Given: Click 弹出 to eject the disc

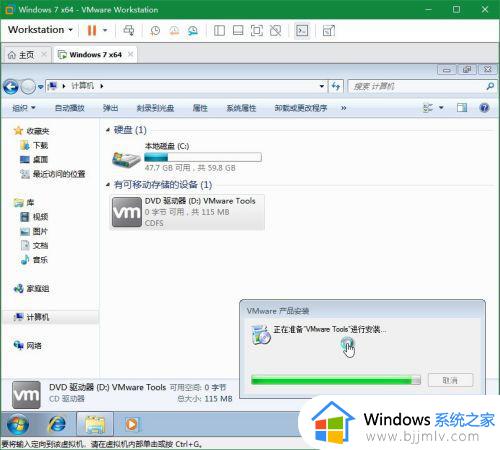Looking at the screenshot, I should pos(110,108).
